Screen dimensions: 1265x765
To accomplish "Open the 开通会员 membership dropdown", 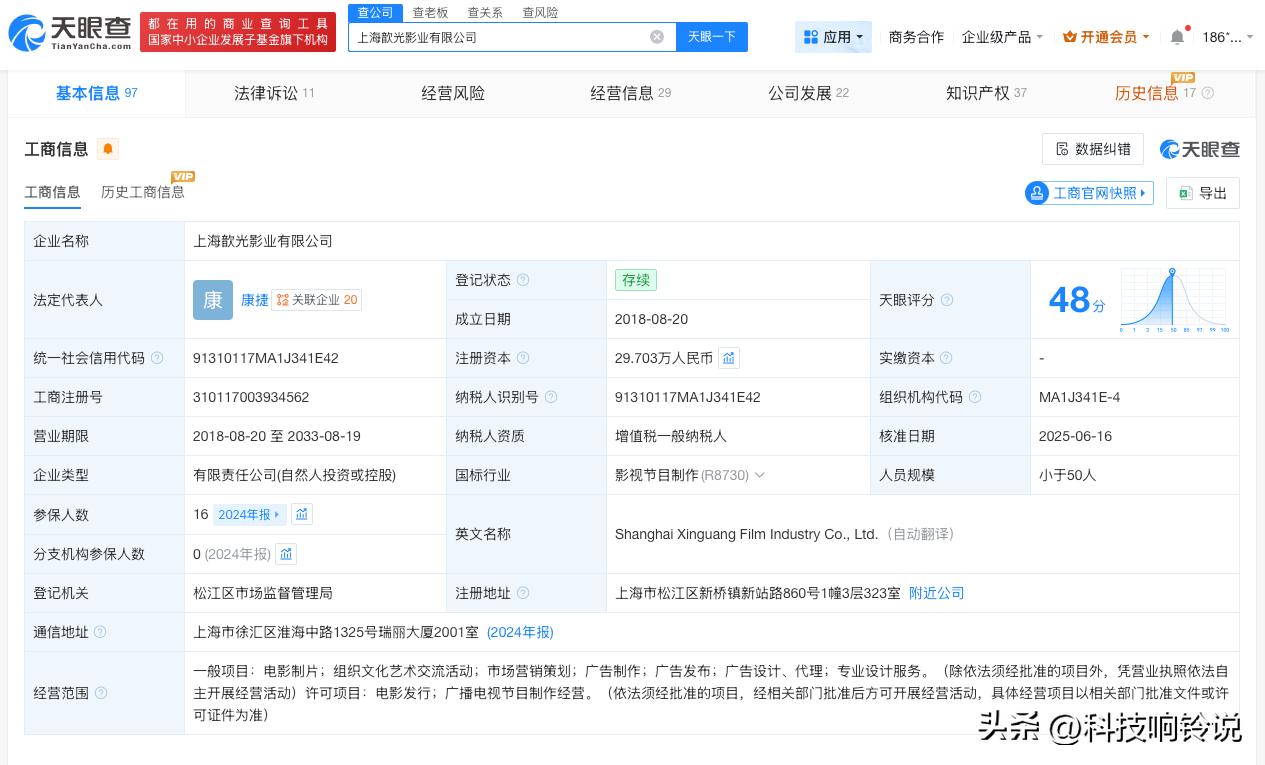I will 1106,37.
